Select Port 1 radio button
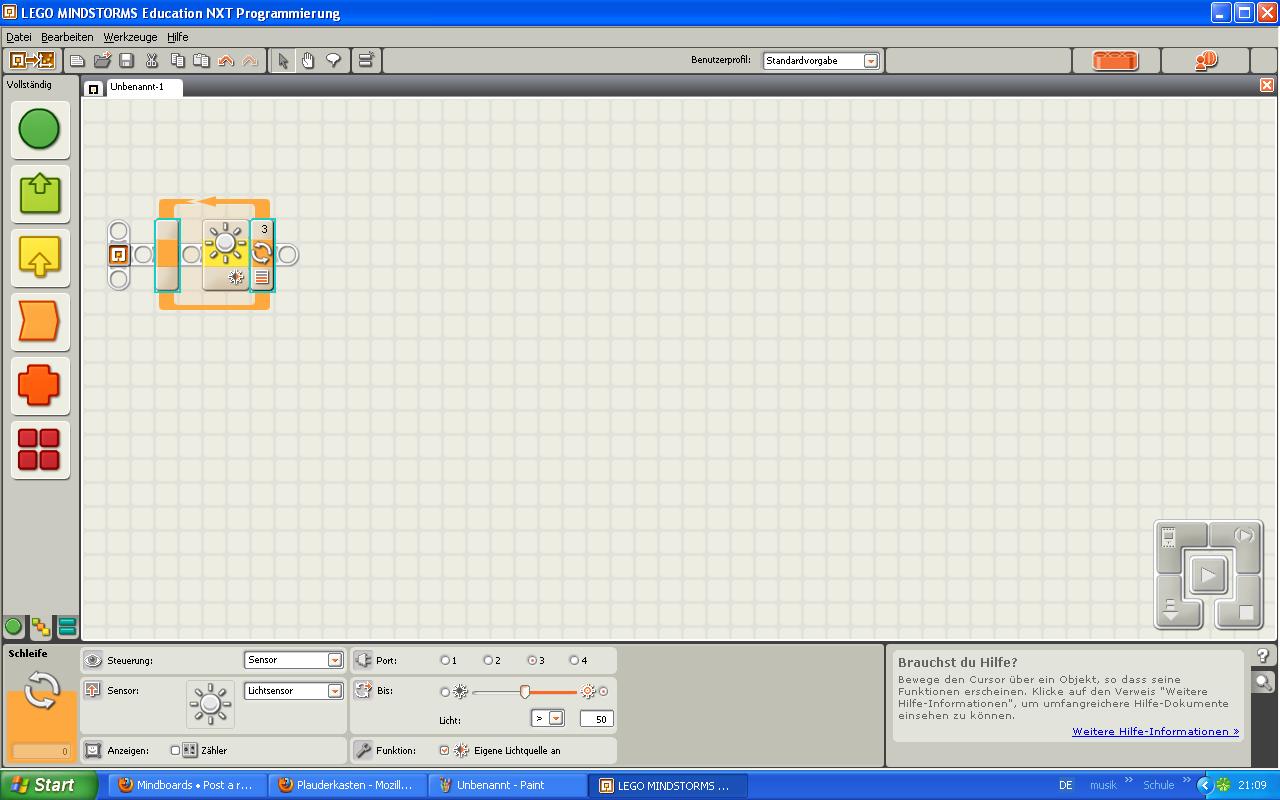Screen dimensions: 1280x800 coord(445,660)
